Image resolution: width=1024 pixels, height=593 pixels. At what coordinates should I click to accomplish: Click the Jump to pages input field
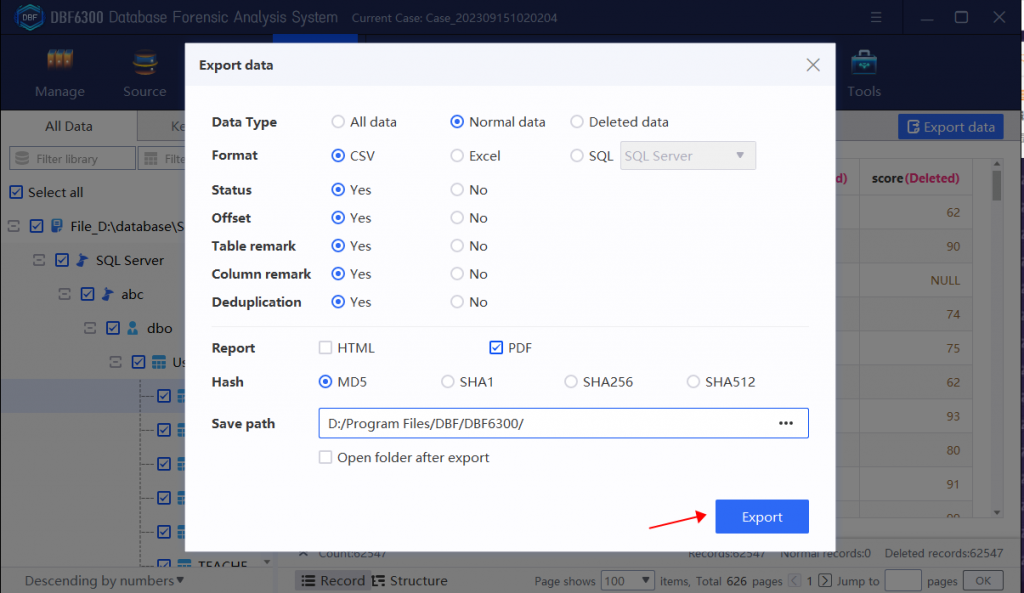902,580
